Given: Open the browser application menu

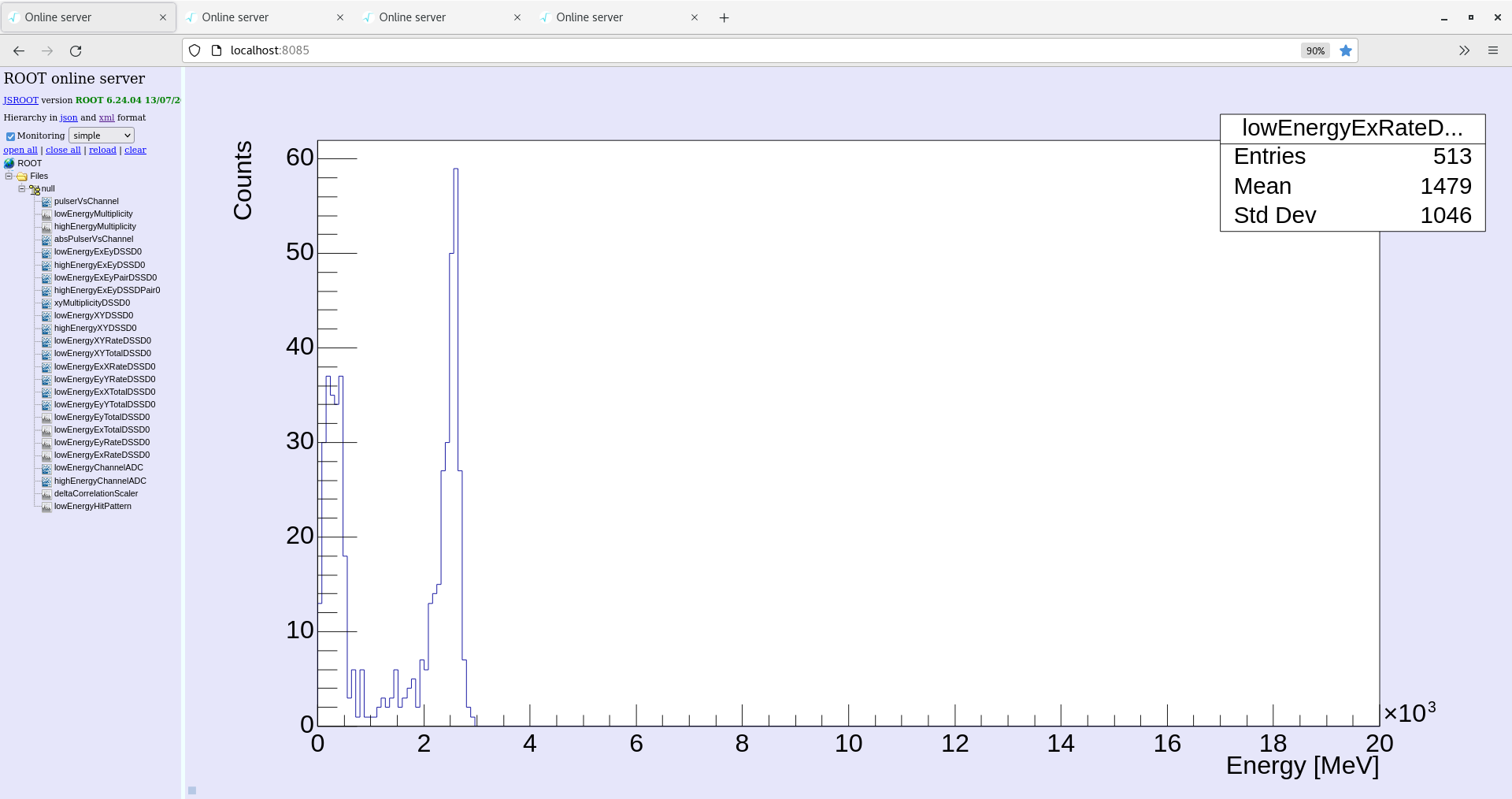Looking at the screenshot, I should [1493, 50].
